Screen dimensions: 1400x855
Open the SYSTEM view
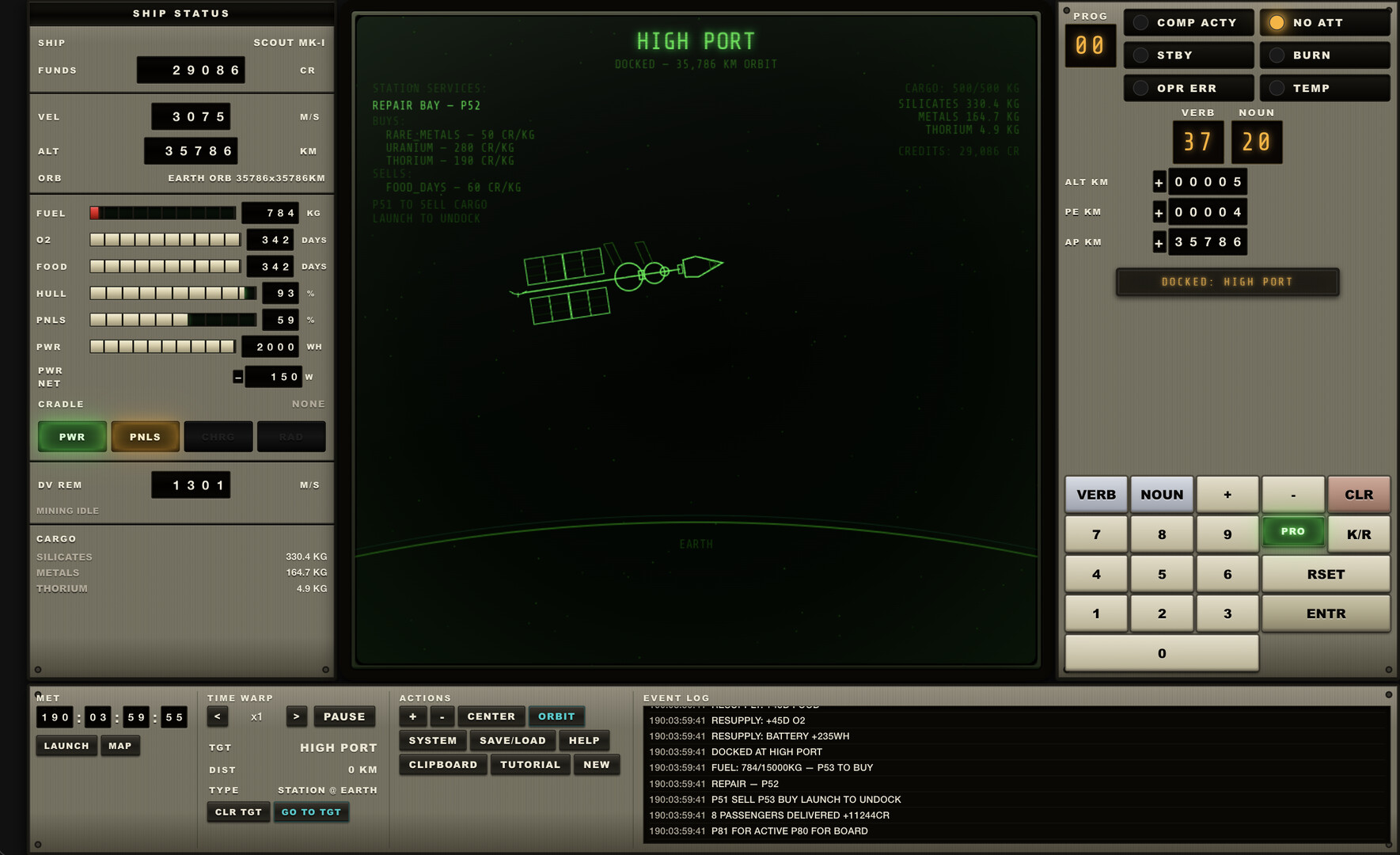[433, 741]
